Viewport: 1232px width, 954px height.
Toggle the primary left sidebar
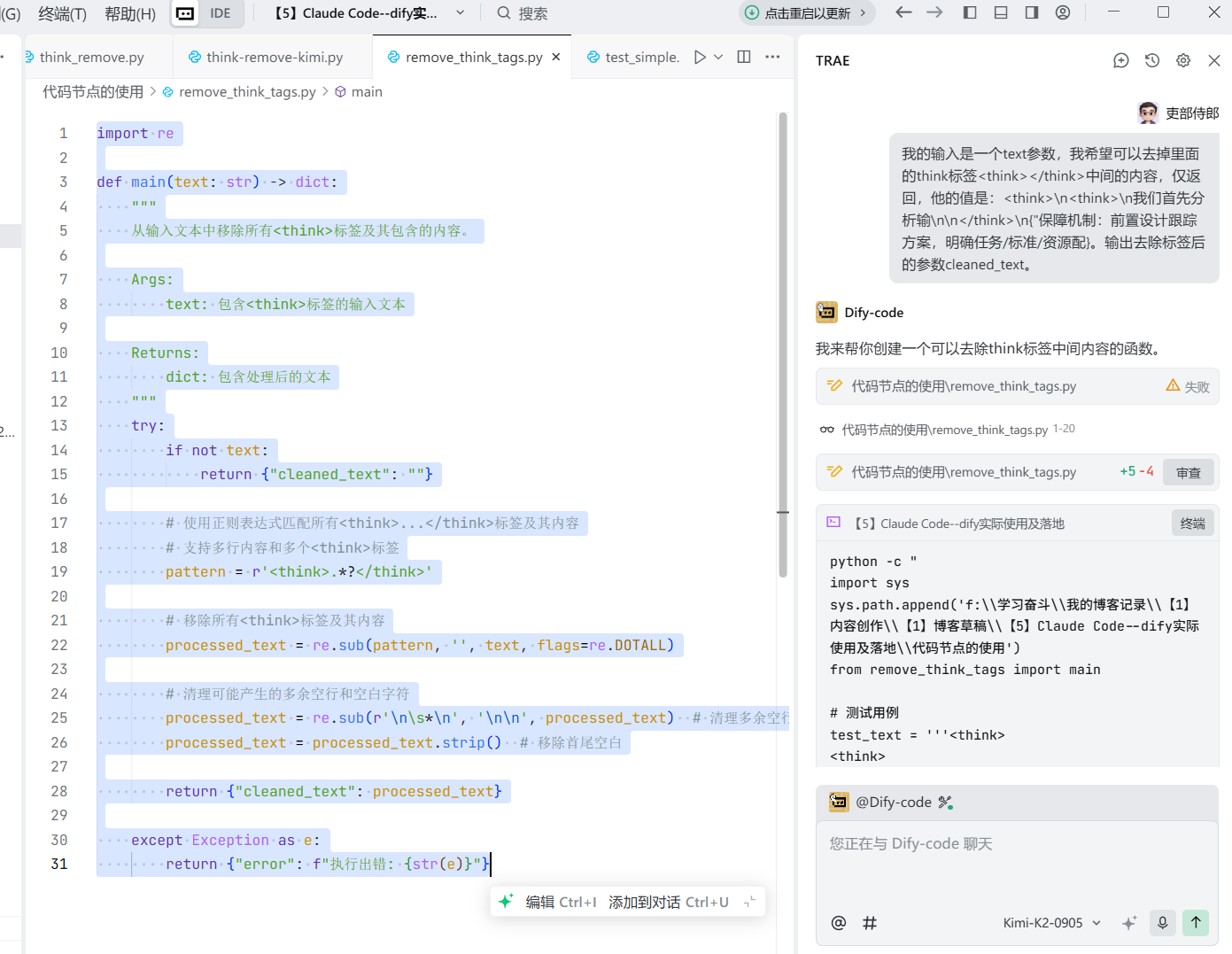(x=970, y=12)
